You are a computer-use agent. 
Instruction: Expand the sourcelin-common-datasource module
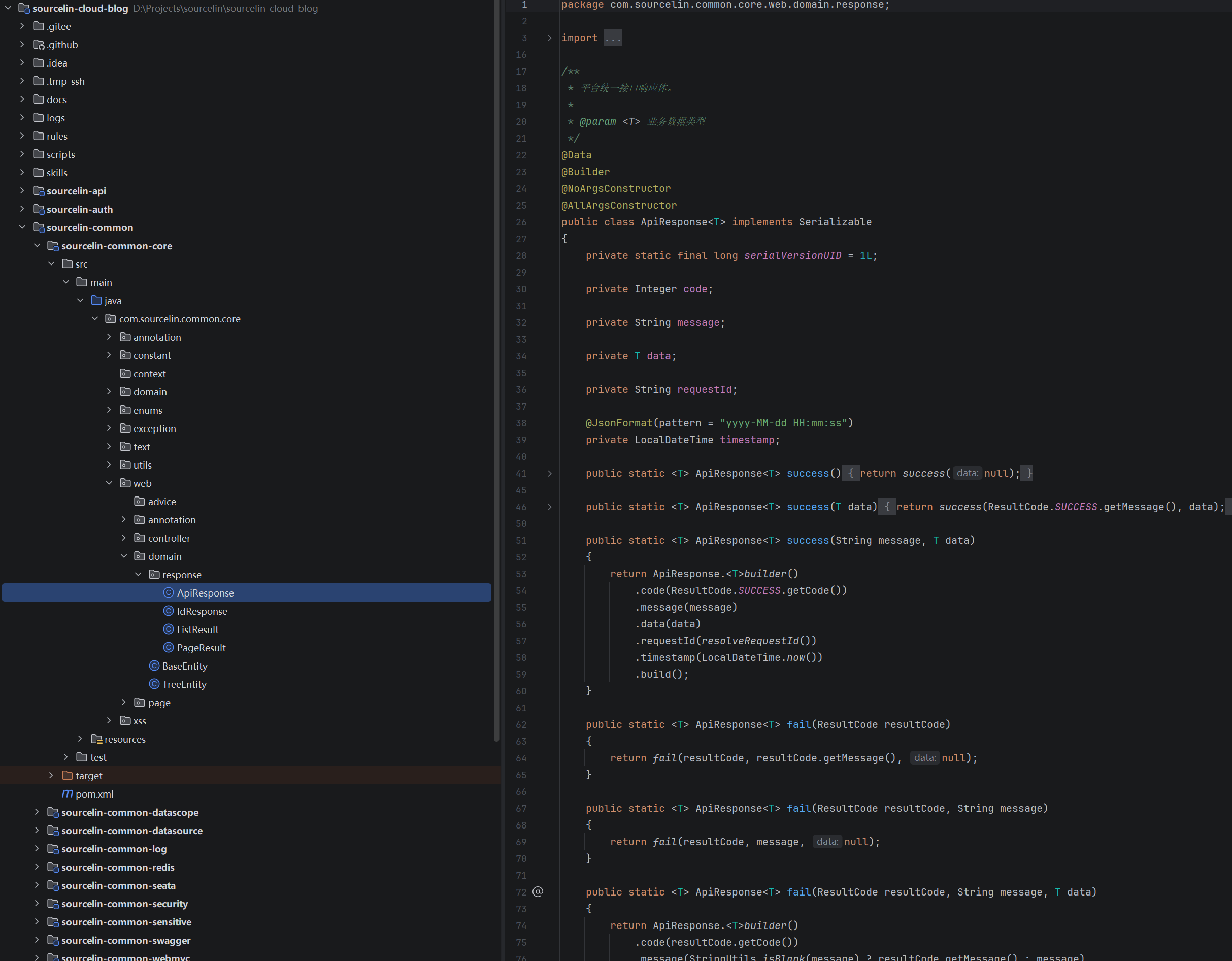tap(37, 831)
